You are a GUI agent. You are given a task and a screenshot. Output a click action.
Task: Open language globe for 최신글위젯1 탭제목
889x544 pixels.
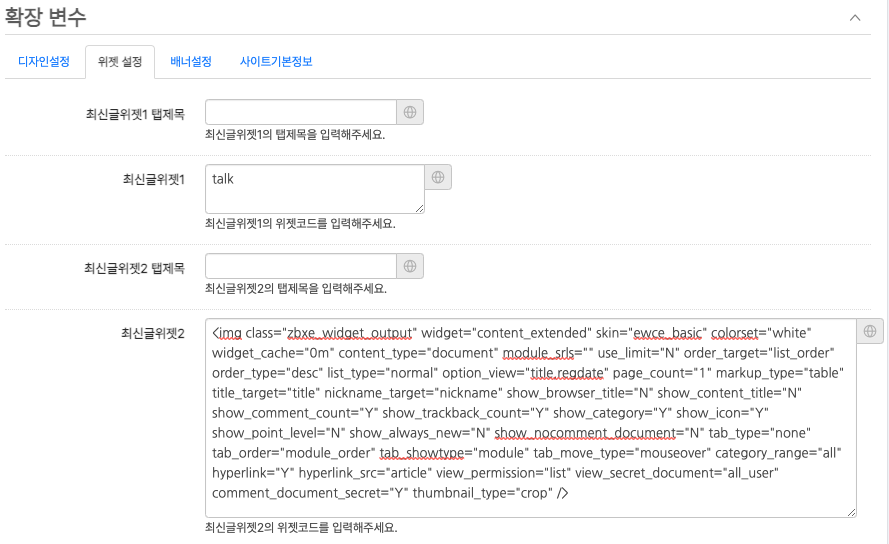tap(410, 112)
